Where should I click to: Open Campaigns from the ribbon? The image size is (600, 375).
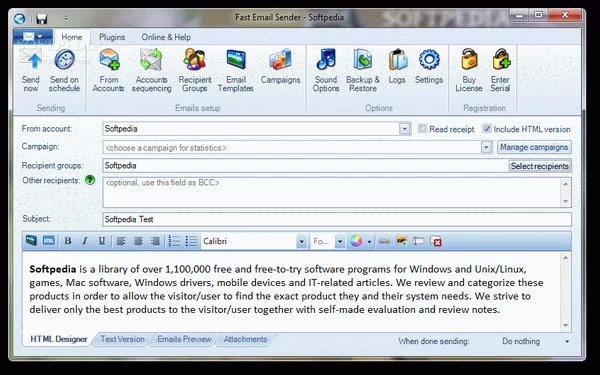(x=280, y=66)
